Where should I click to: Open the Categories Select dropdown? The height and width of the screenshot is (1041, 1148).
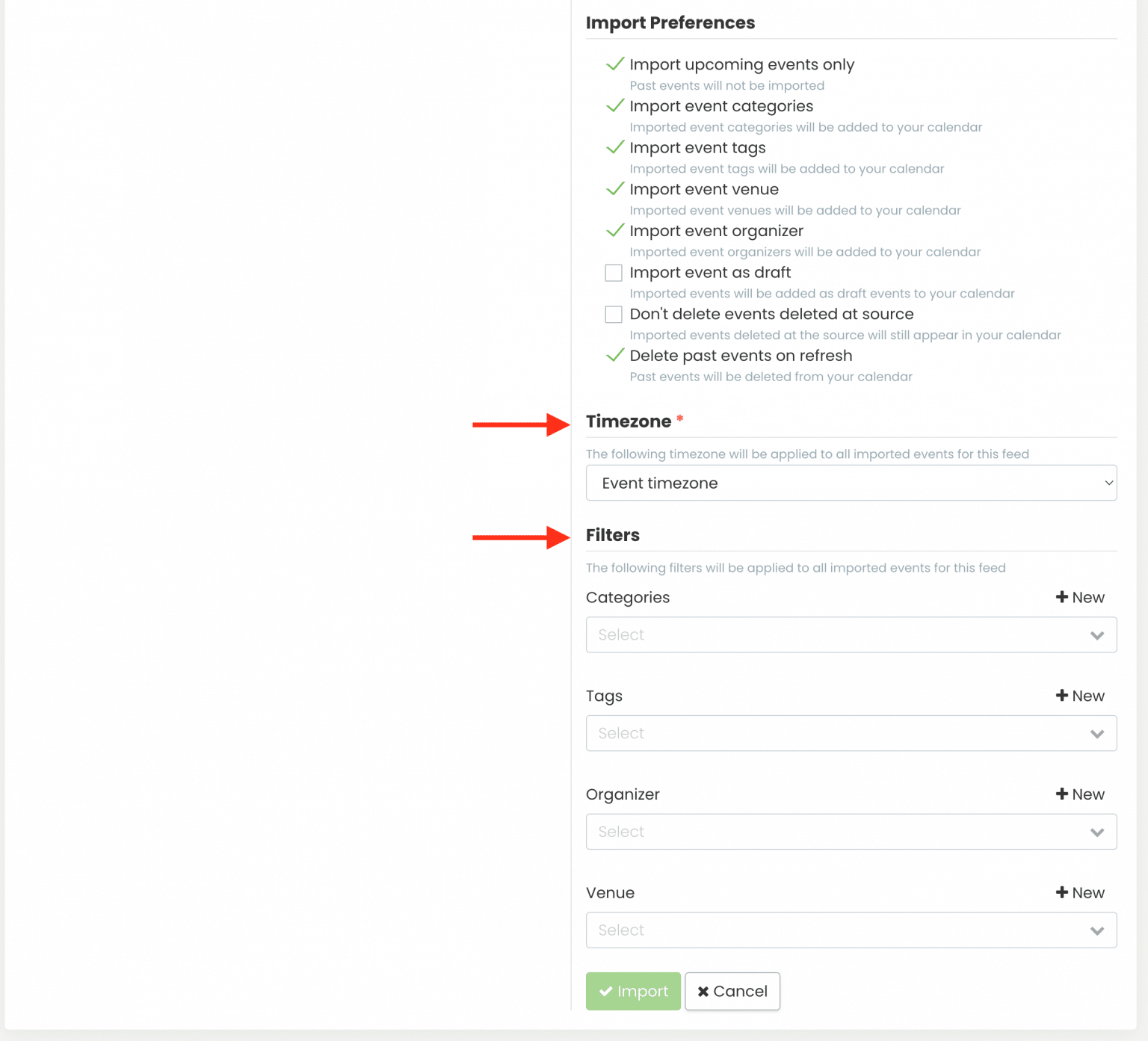click(x=851, y=634)
